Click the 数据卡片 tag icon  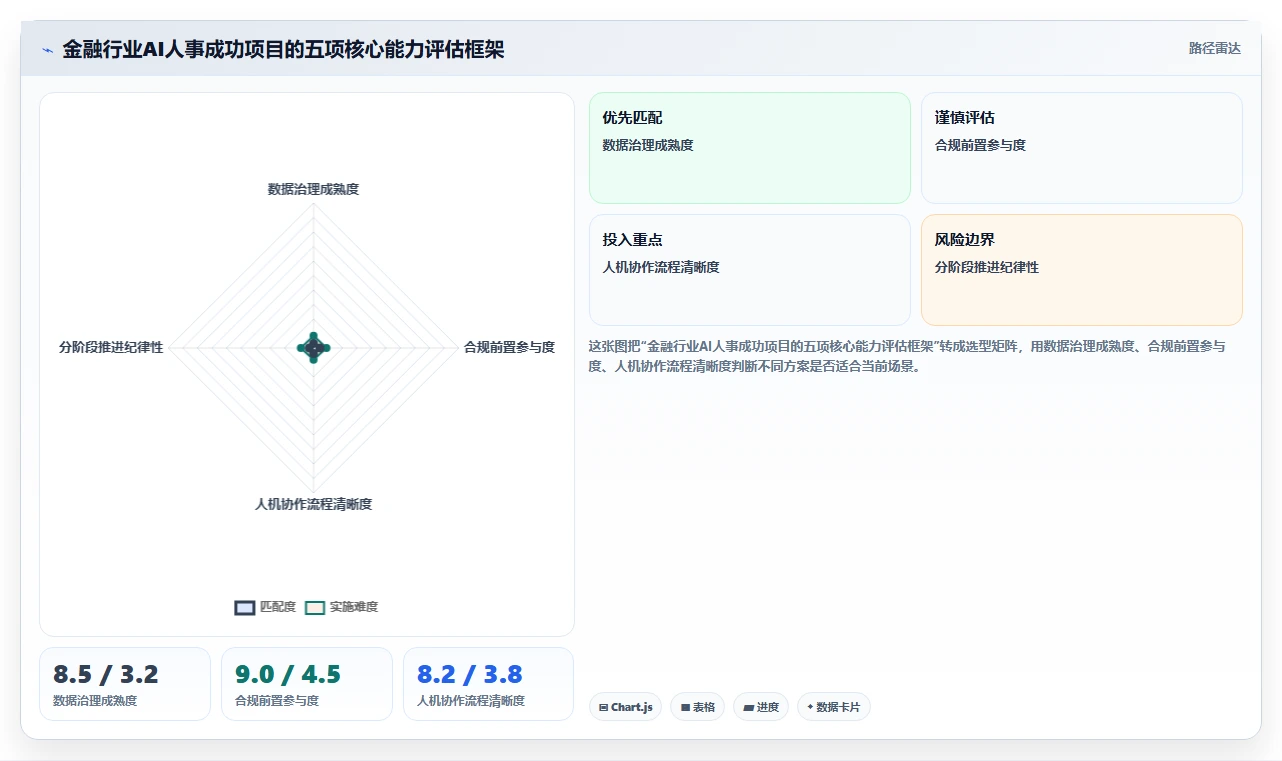pyautogui.click(x=810, y=706)
